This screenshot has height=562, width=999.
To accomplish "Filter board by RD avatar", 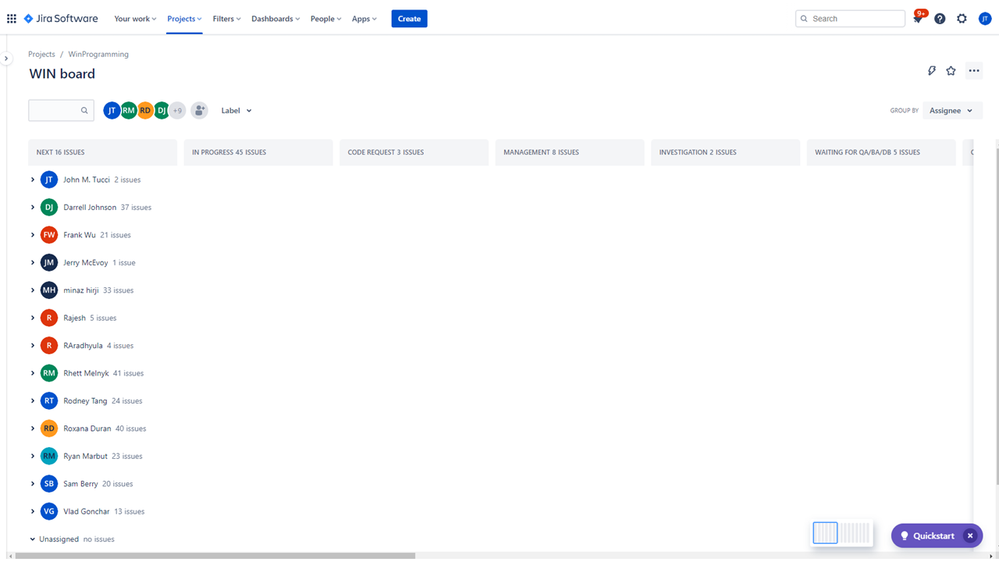I will pyautogui.click(x=145, y=110).
